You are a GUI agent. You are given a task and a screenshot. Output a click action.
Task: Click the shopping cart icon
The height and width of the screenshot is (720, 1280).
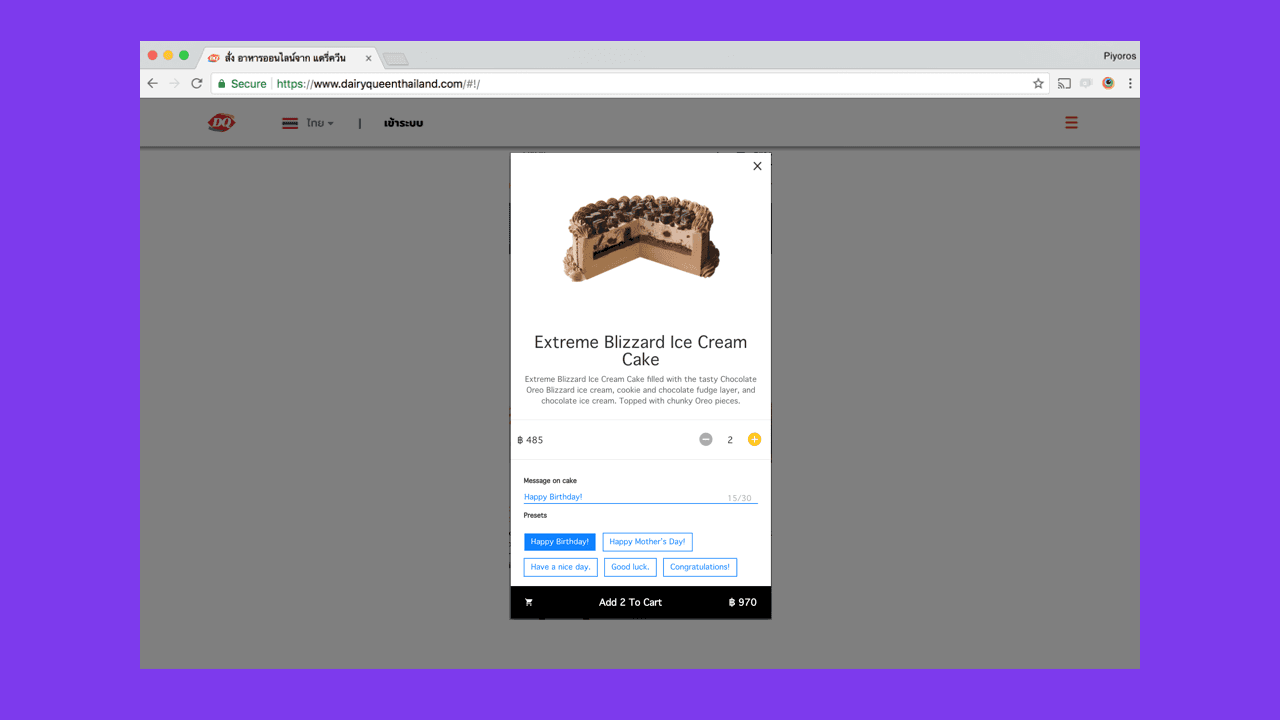pos(529,602)
